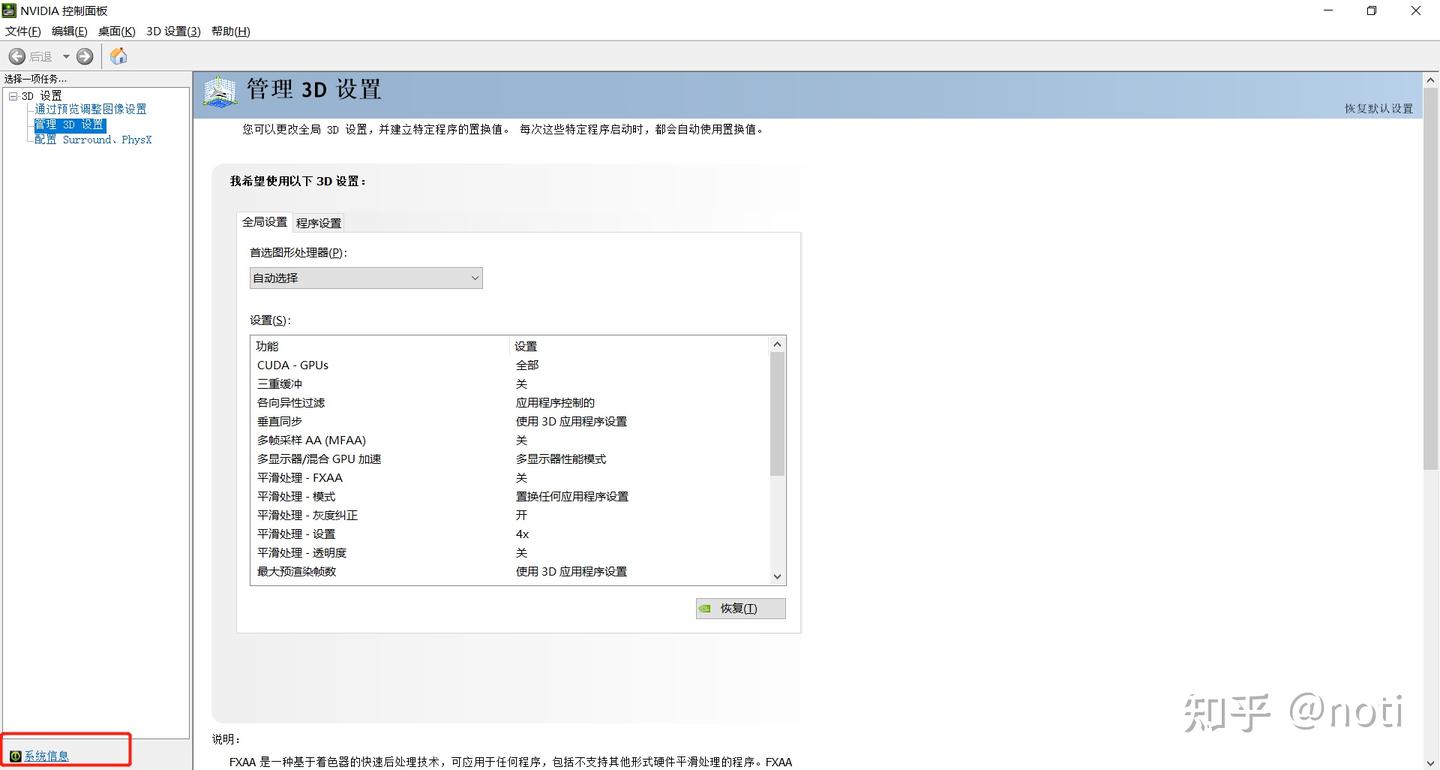The height and width of the screenshot is (770, 1440).
Task: Click the 多显示器性能模式 setting value
Action: coord(561,459)
